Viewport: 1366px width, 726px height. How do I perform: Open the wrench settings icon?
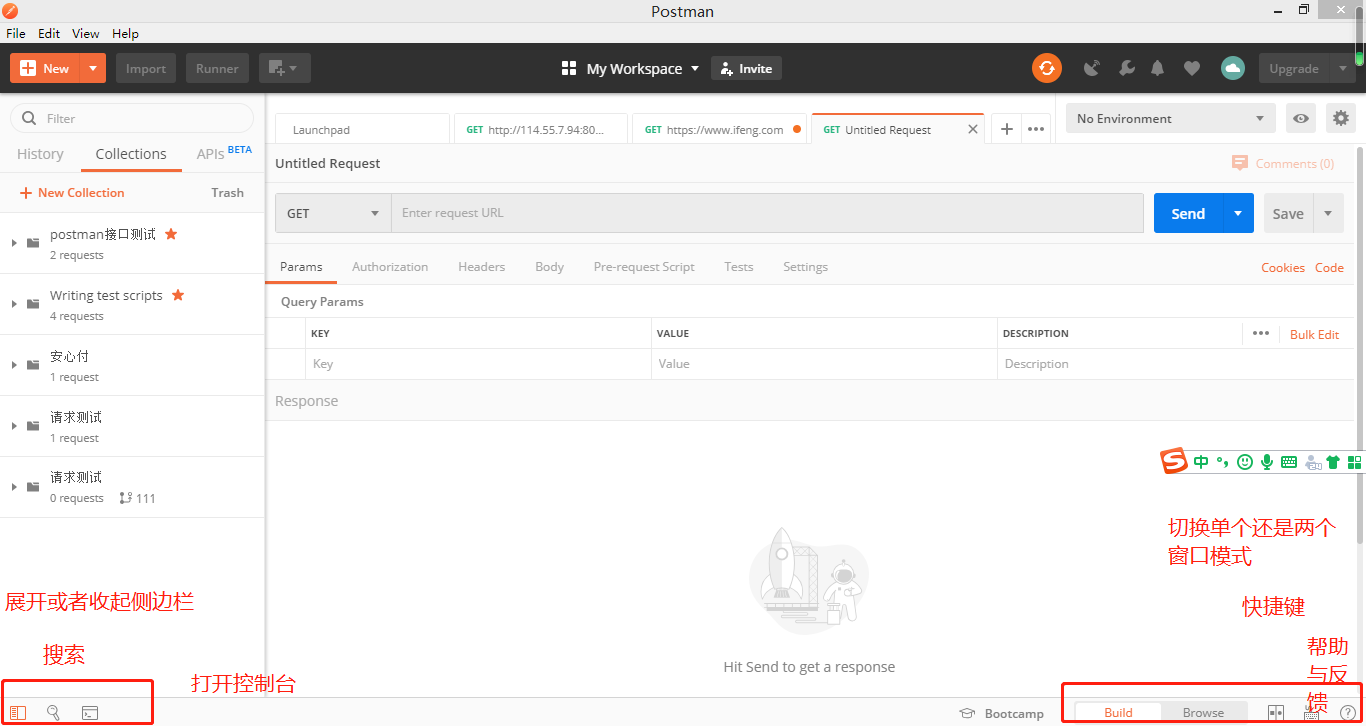pyautogui.click(x=1126, y=68)
